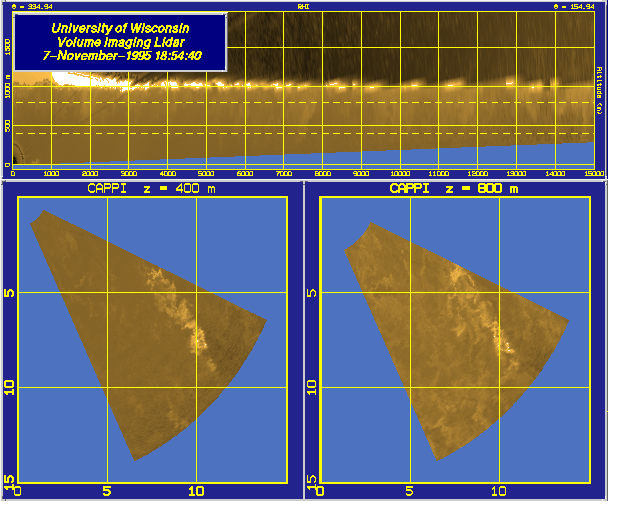
Task: Click the 9000 tick on RHI range axis
Action: coord(361,174)
